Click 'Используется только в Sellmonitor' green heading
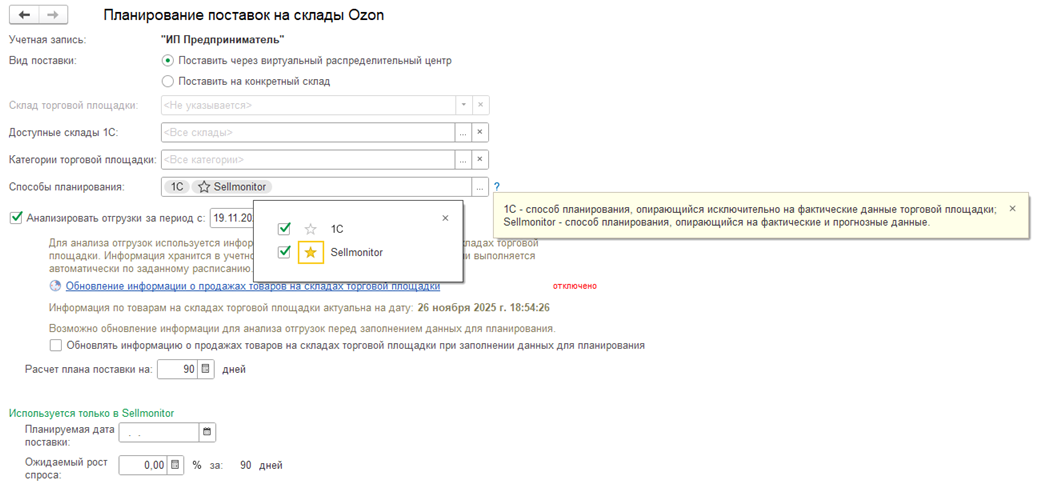 (91, 413)
